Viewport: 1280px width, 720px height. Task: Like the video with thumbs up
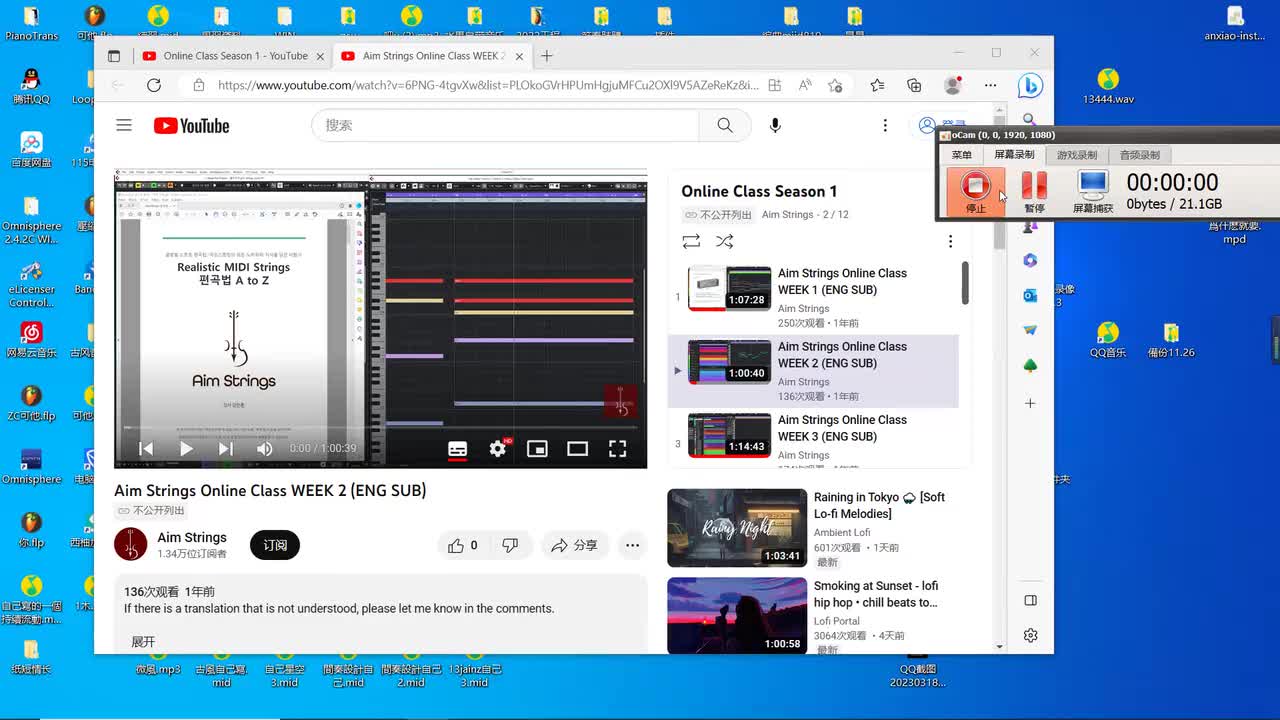tap(463, 545)
